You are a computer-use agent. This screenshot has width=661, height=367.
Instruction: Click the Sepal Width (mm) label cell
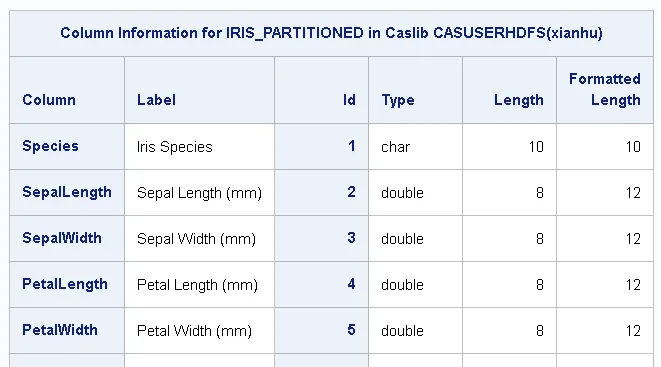(199, 238)
